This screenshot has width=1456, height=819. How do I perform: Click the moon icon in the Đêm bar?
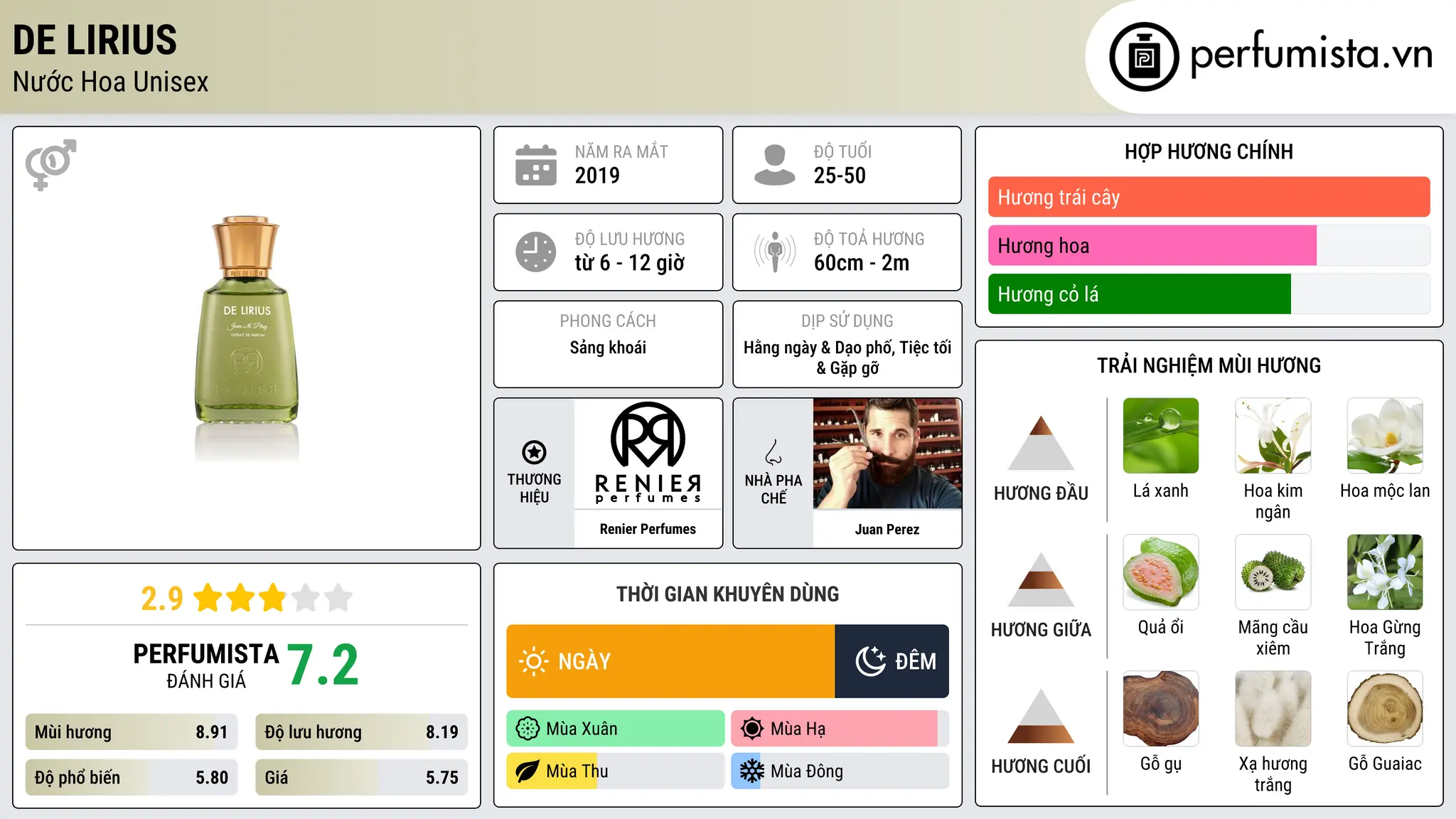click(x=870, y=661)
